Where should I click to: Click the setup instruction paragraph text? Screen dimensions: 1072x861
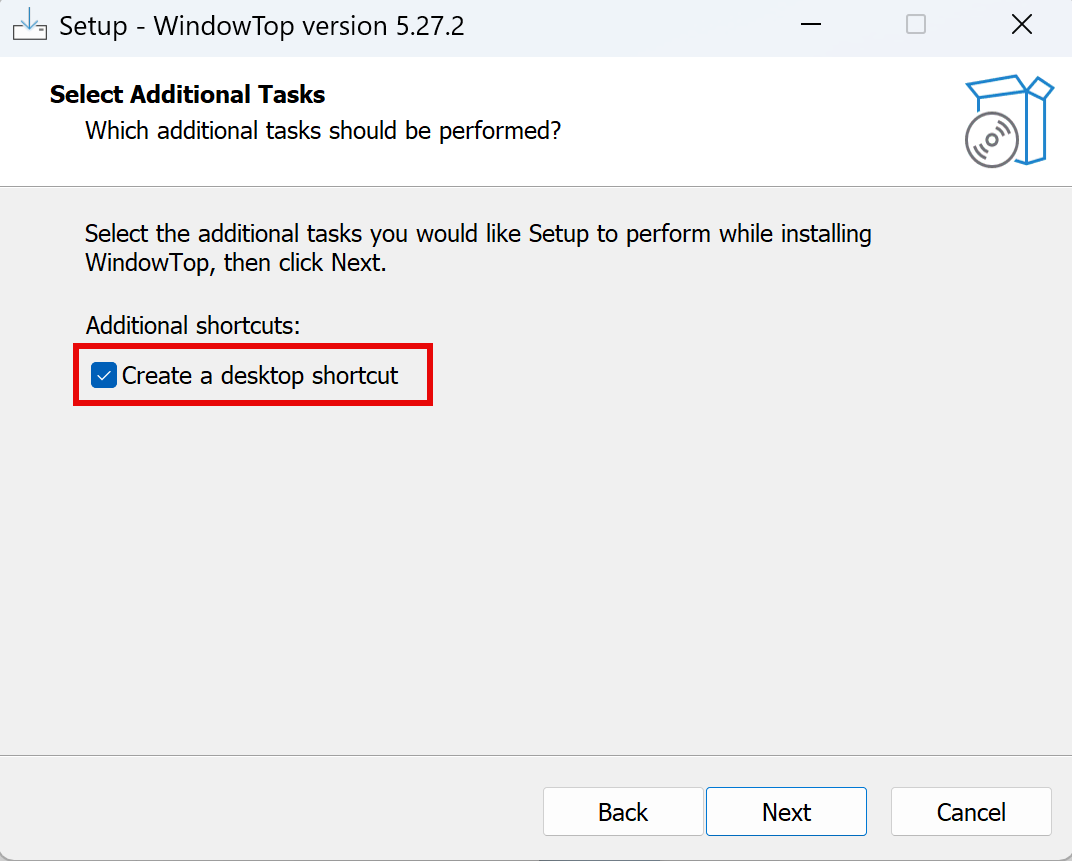(478, 235)
